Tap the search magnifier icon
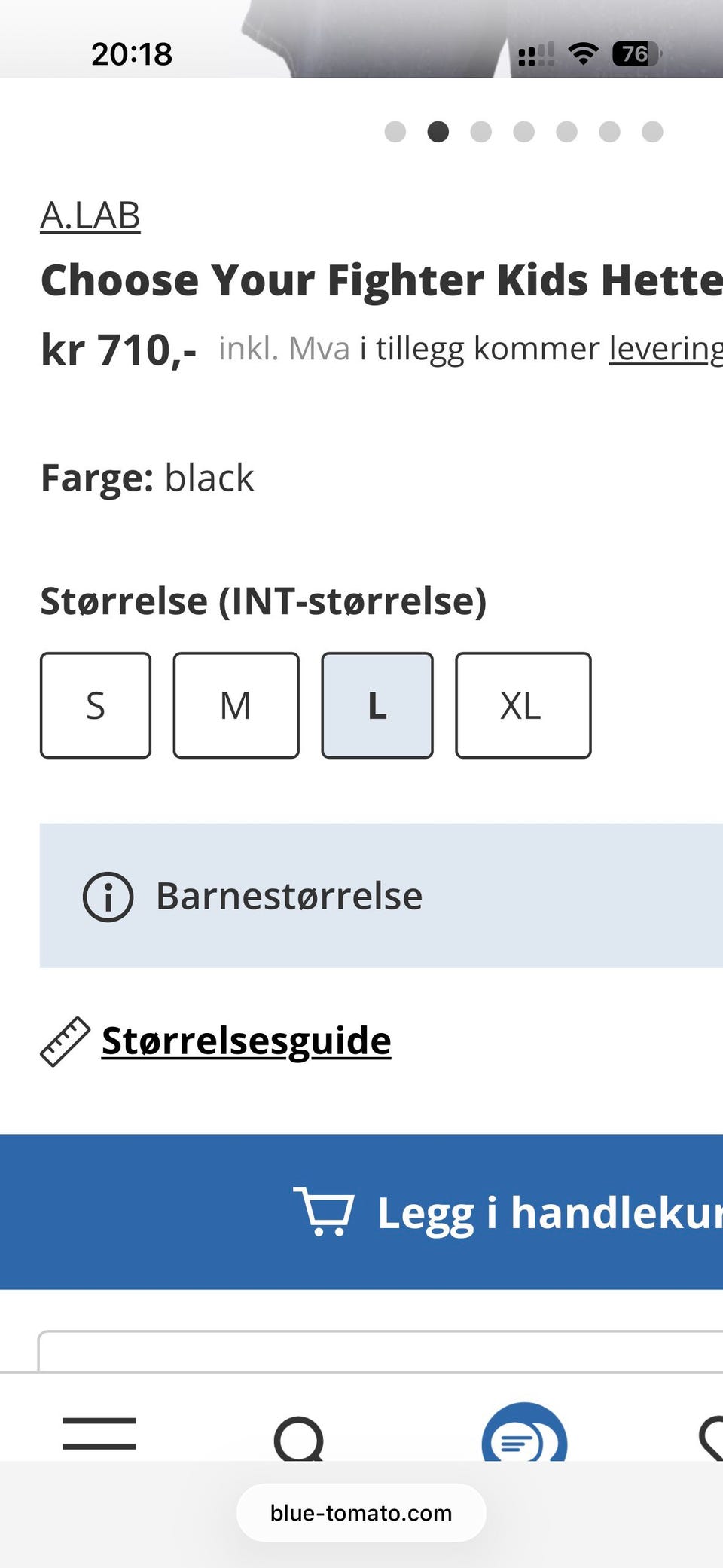 tap(299, 1438)
